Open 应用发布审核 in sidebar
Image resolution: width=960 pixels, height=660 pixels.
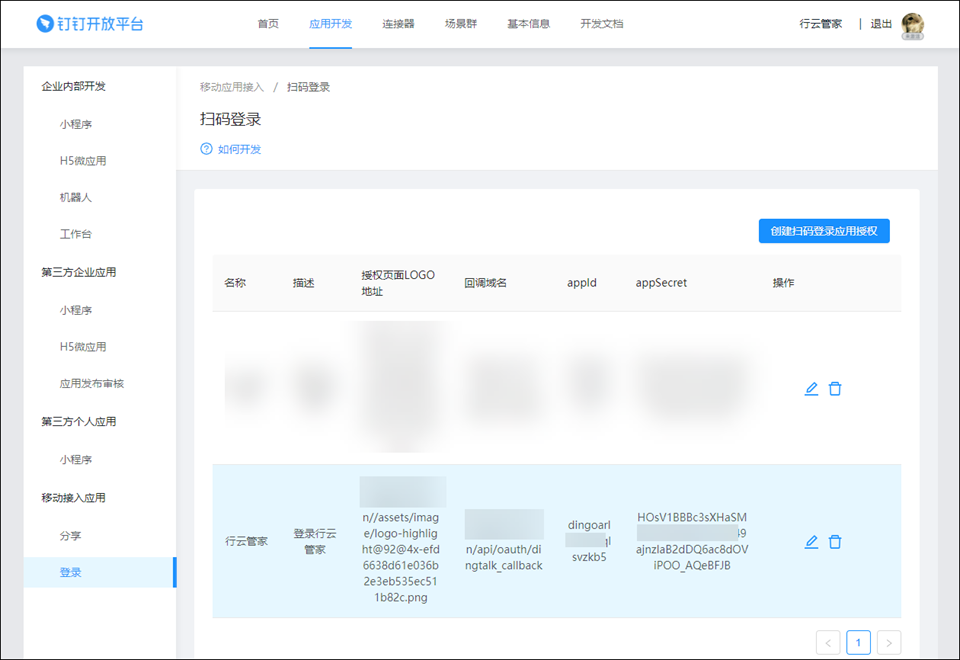click(92, 384)
